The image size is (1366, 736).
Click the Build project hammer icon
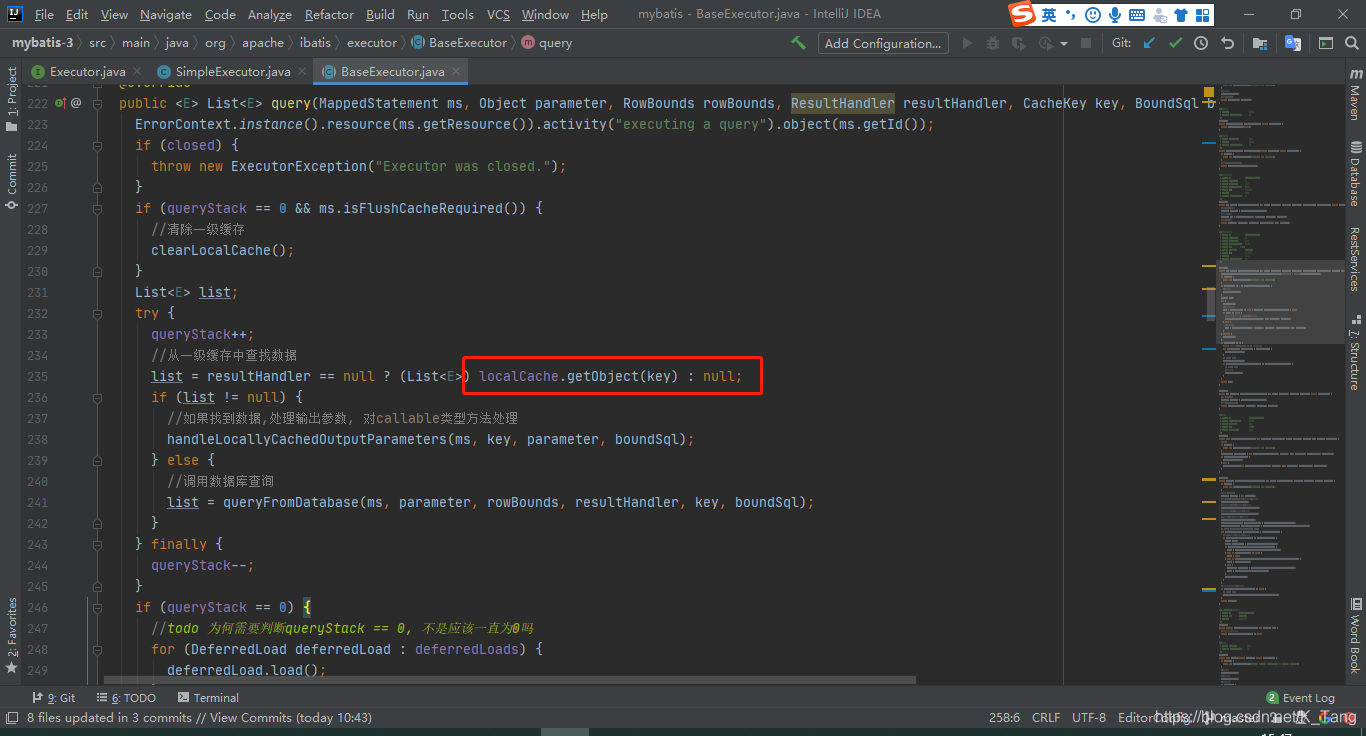(x=798, y=43)
